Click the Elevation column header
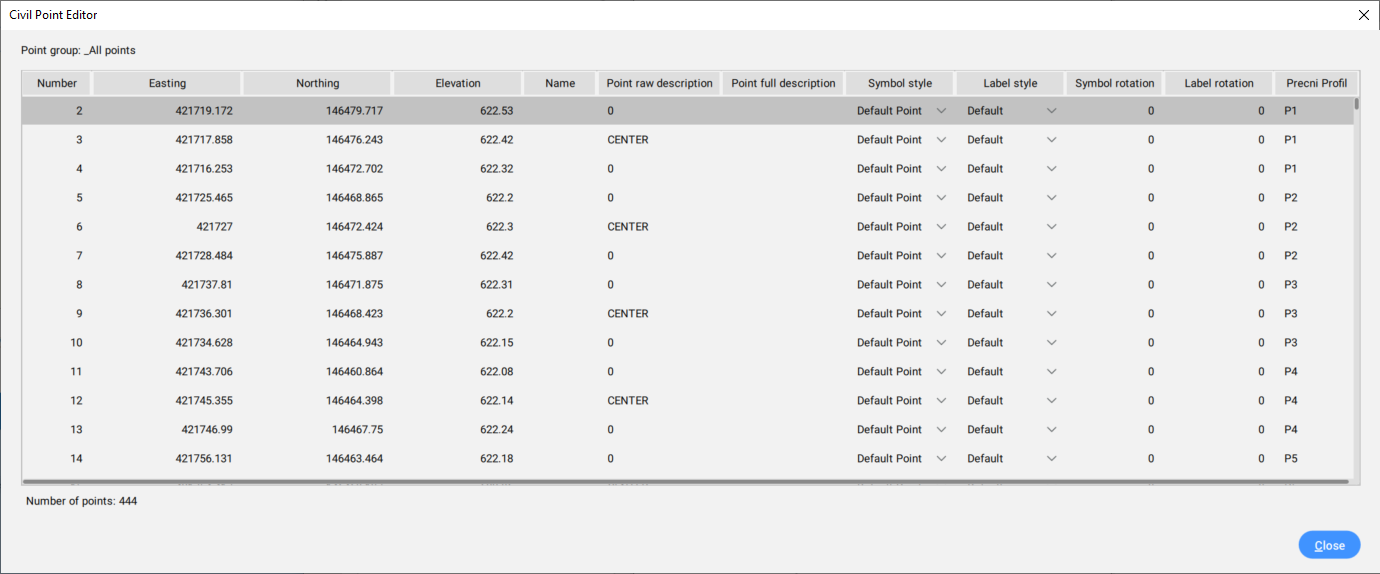This screenshot has height=574, width=1380. [458, 84]
